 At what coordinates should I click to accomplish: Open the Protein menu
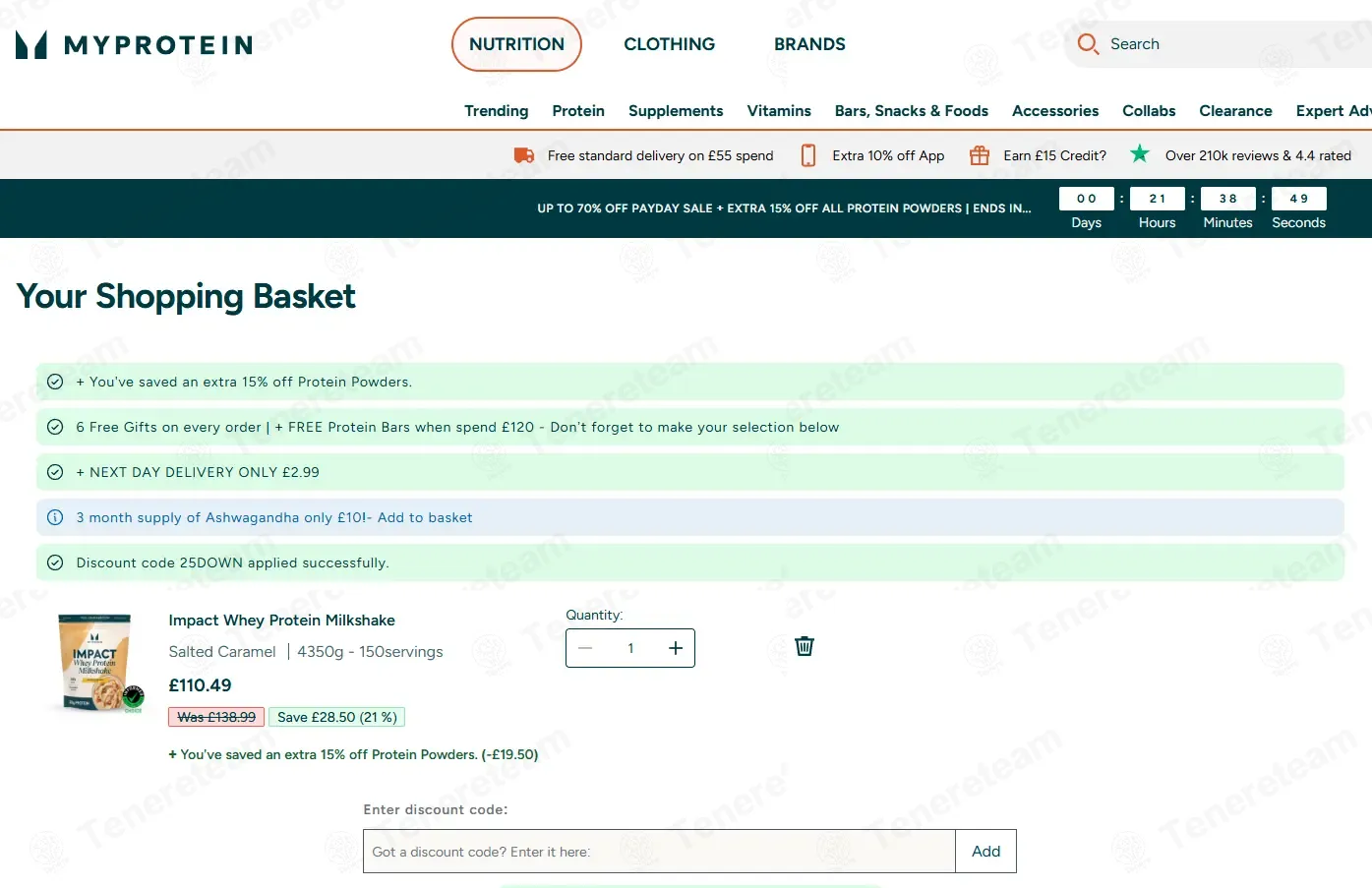coord(578,111)
